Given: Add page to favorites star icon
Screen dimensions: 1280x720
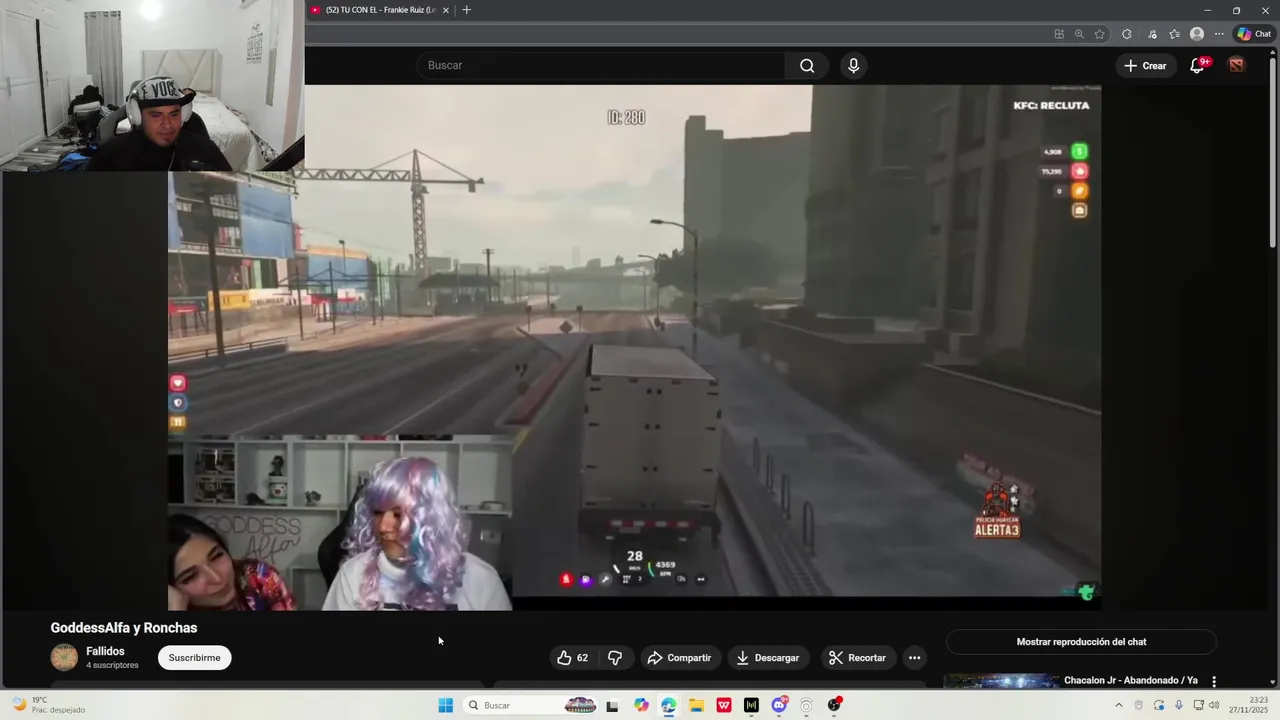Looking at the screenshot, I should [x=1100, y=34].
